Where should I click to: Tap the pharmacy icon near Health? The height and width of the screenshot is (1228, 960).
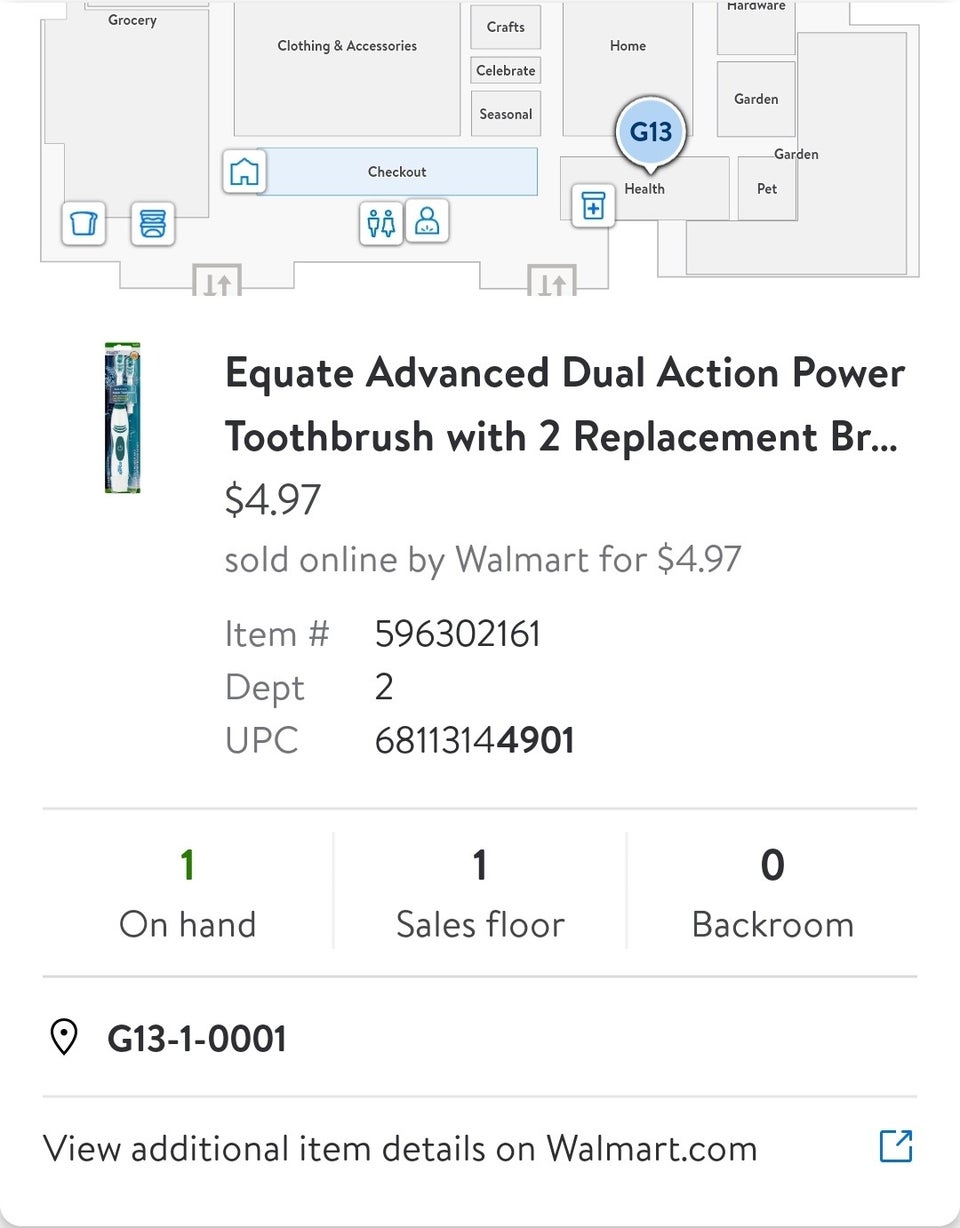593,207
